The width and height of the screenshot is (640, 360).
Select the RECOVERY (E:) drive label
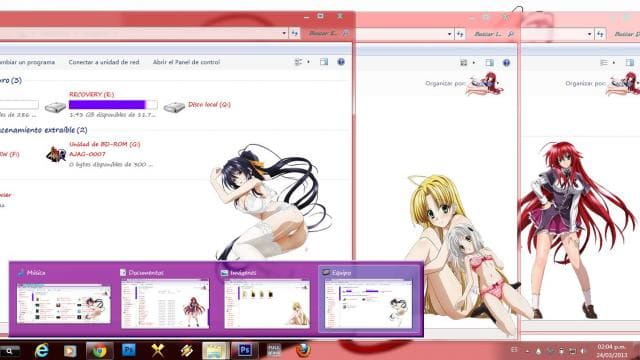click(91, 94)
